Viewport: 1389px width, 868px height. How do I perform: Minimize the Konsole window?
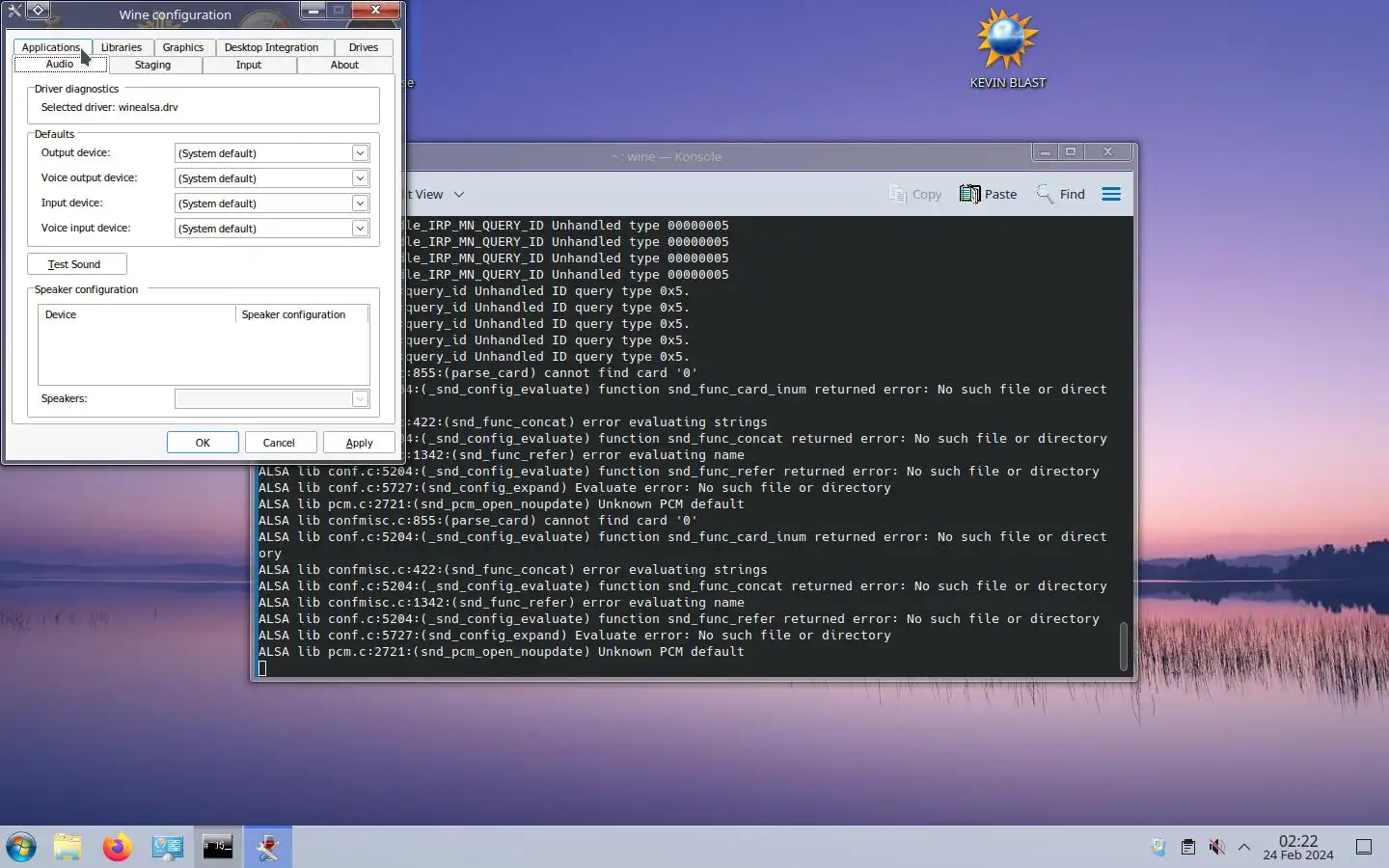click(1045, 152)
